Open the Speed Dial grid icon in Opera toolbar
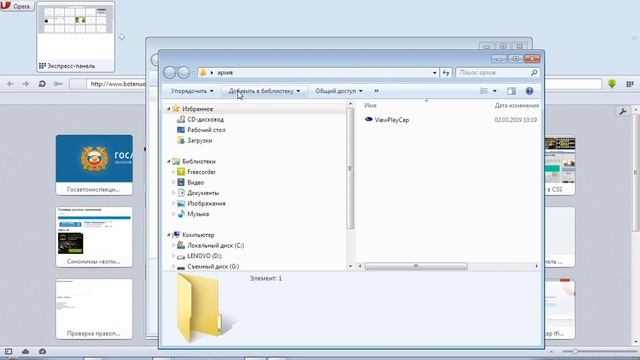This screenshot has height=360, width=640. [x=629, y=84]
